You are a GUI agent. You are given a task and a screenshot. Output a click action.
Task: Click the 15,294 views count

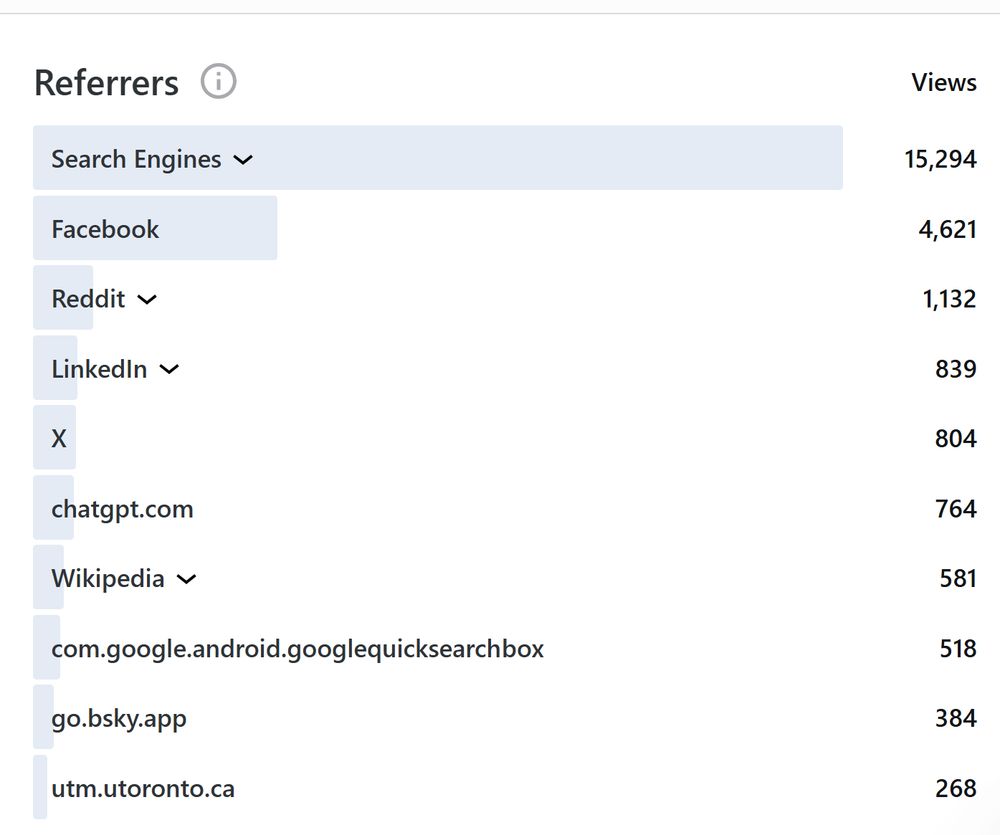click(x=939, y=159)
